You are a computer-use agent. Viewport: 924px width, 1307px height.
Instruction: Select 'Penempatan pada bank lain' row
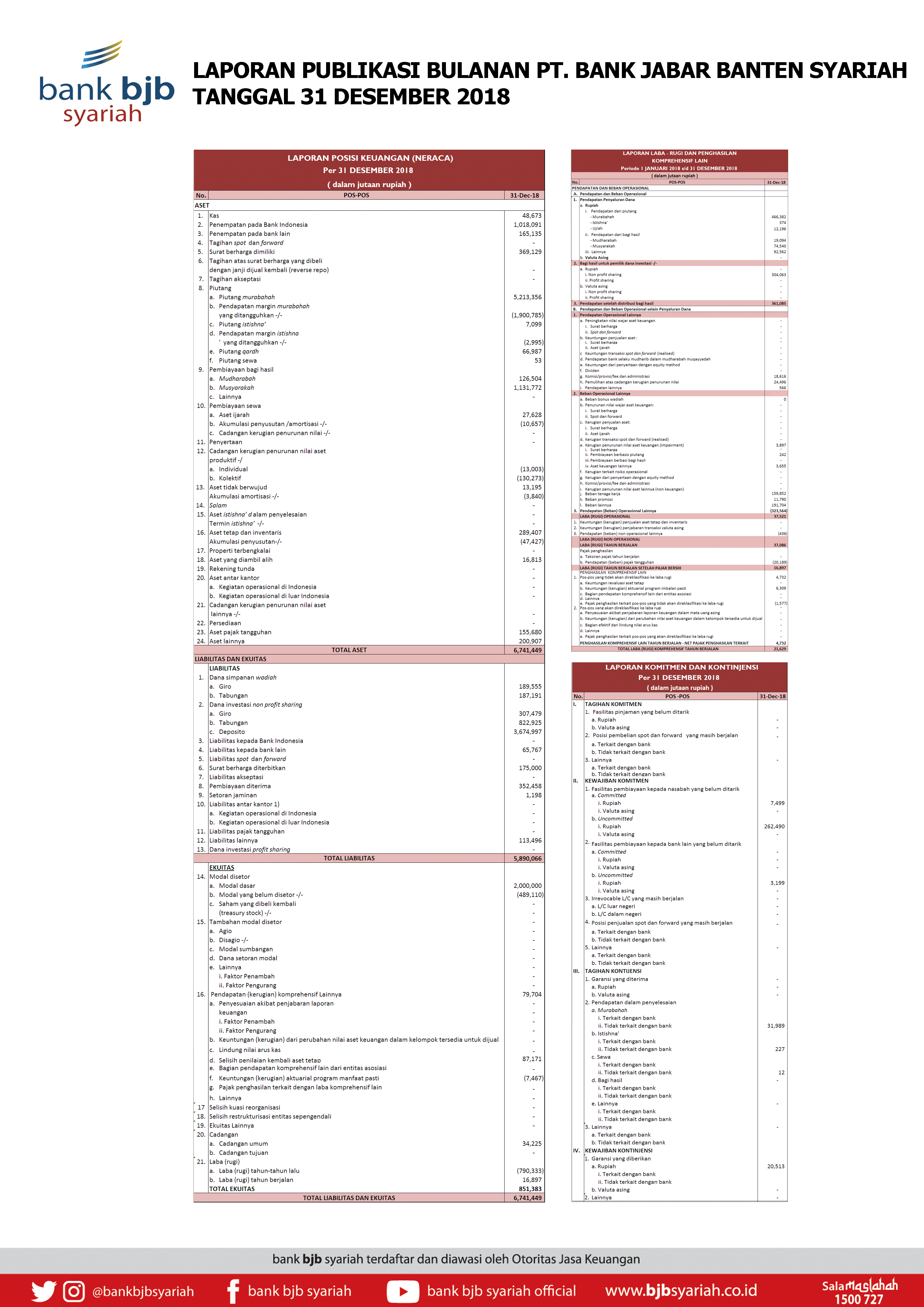[369, 234]
